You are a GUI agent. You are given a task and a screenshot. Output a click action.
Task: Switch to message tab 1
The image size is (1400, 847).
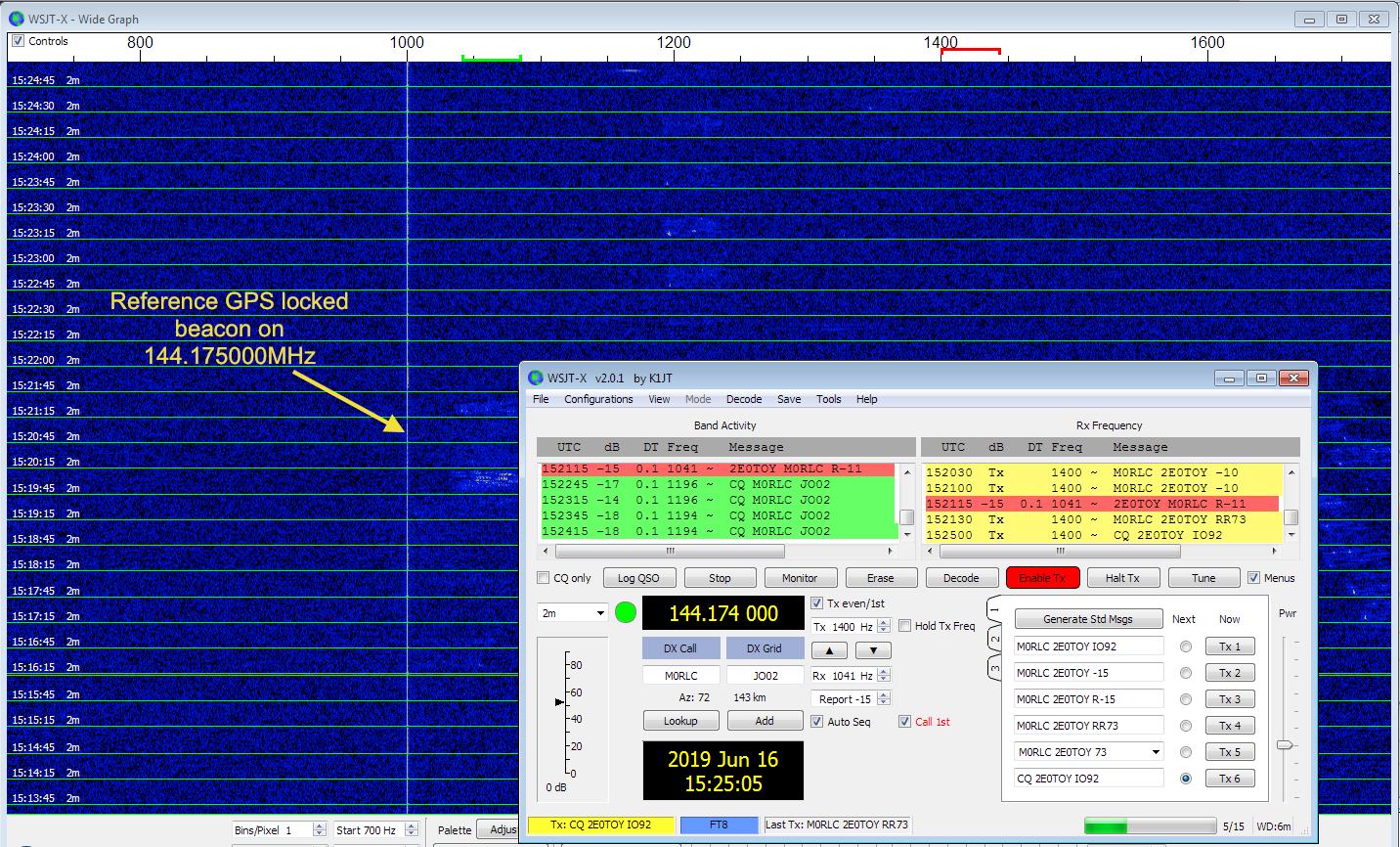coord(995,609)
